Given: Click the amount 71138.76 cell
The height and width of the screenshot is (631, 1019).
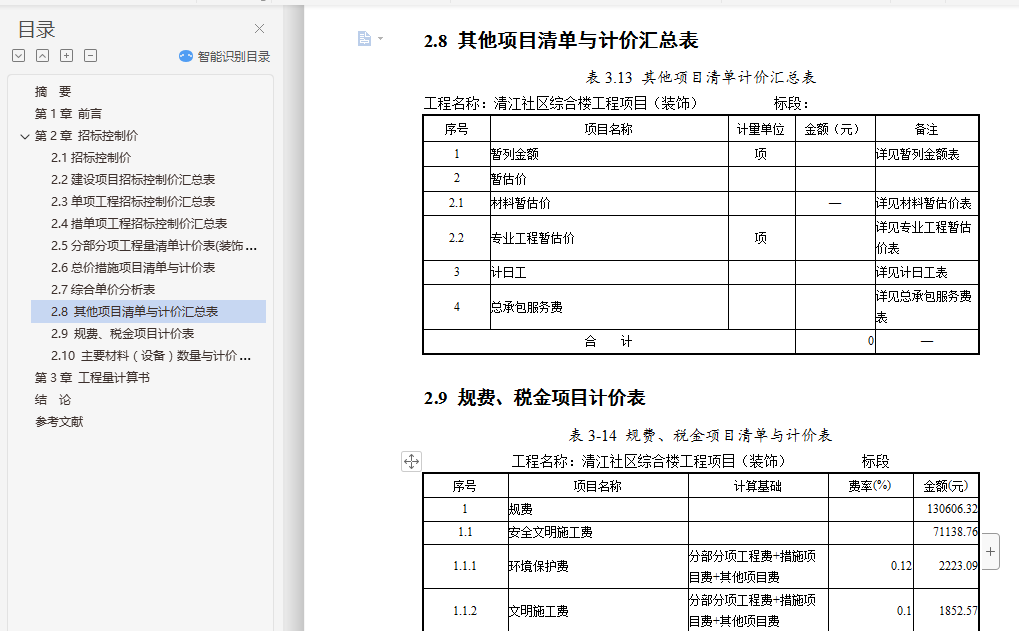Looking at the screenshot, I should click(x=946, y=533).
